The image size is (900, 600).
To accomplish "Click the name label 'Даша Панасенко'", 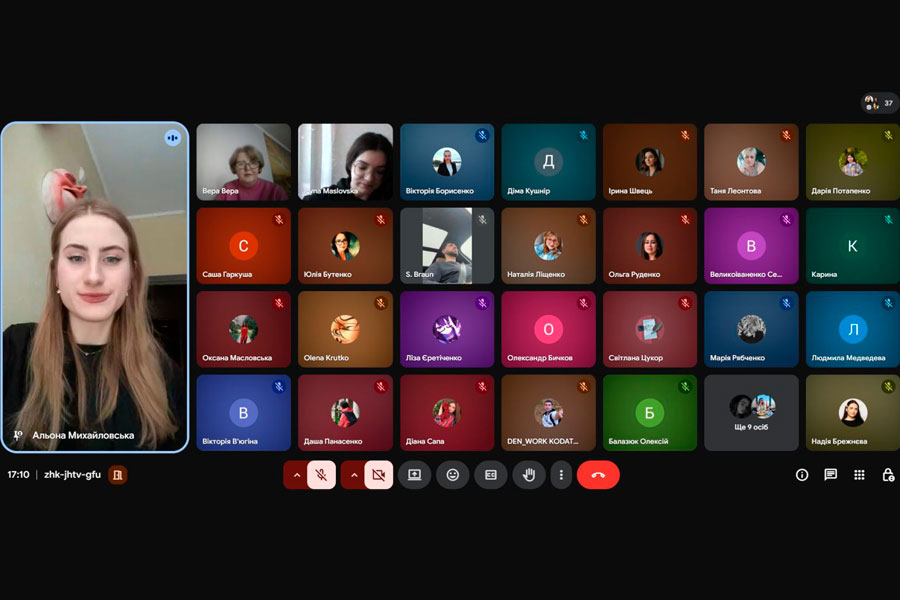I will pos(333,442).
